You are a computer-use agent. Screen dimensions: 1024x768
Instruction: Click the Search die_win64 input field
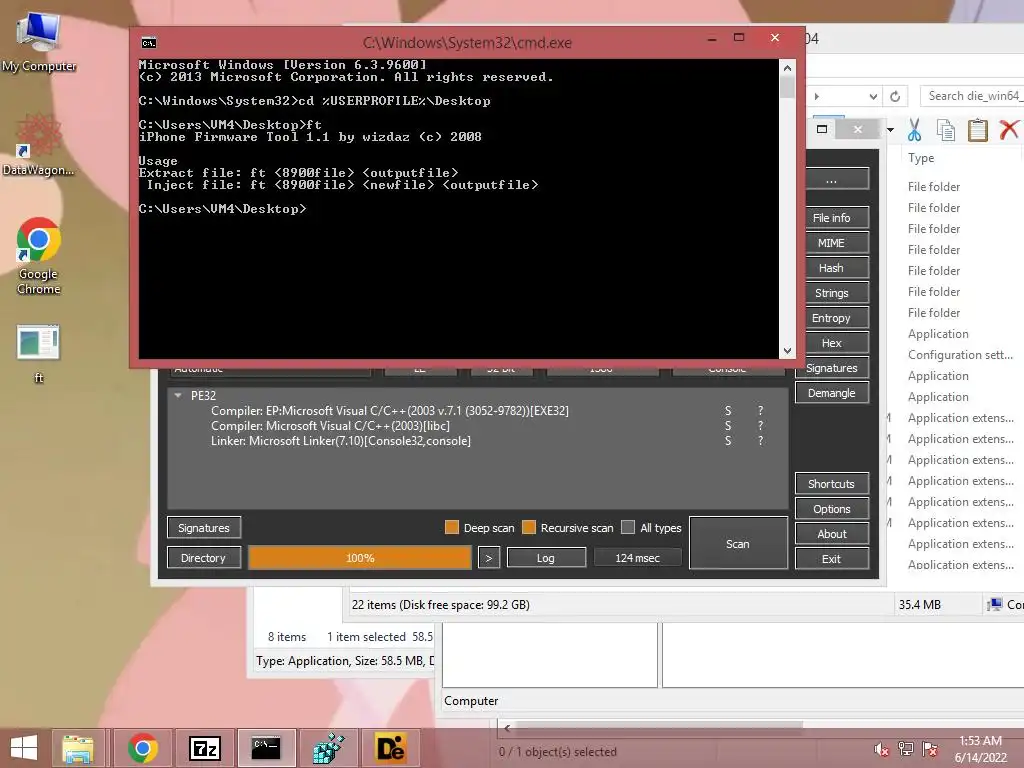coord(972,96)
